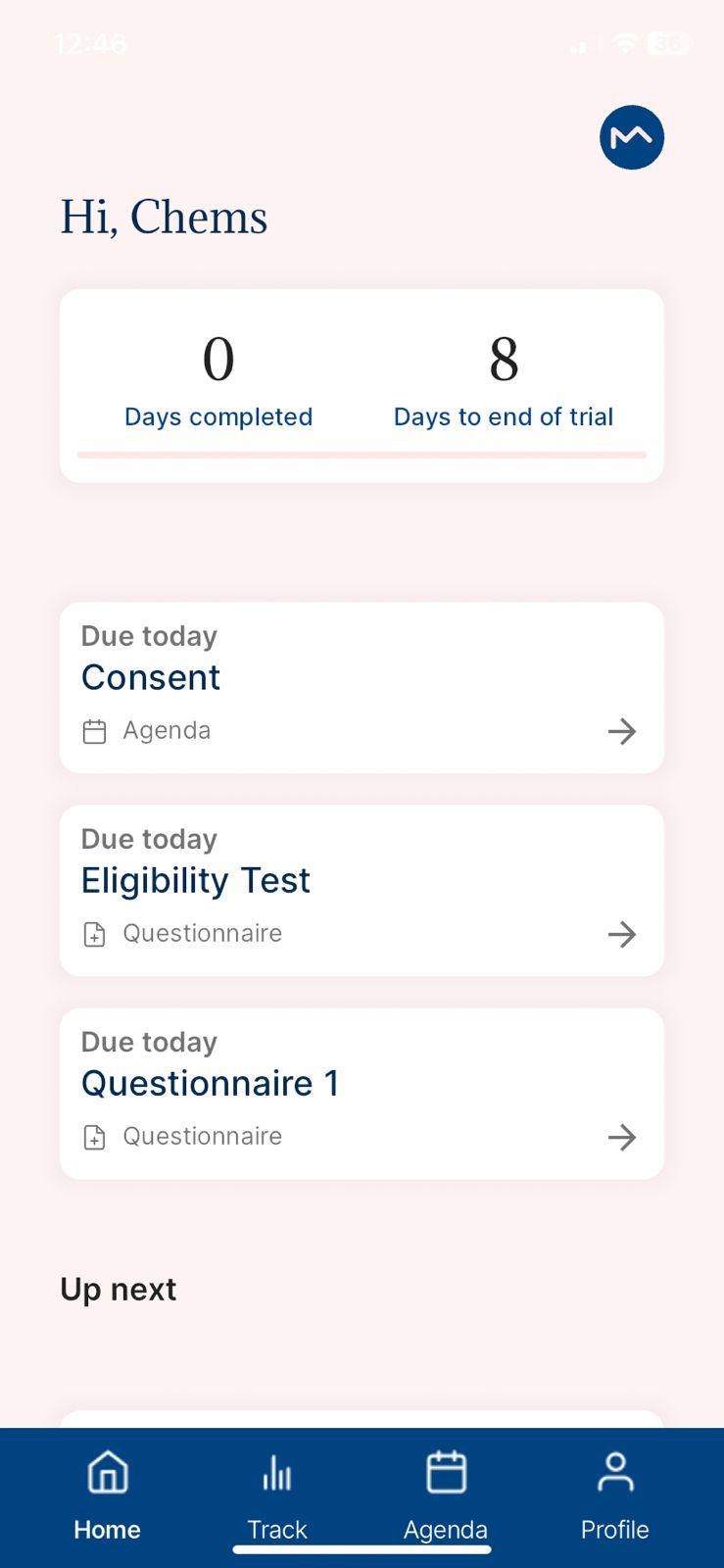Click the calendar icon beside Agenda label

[x=94, y=731]
